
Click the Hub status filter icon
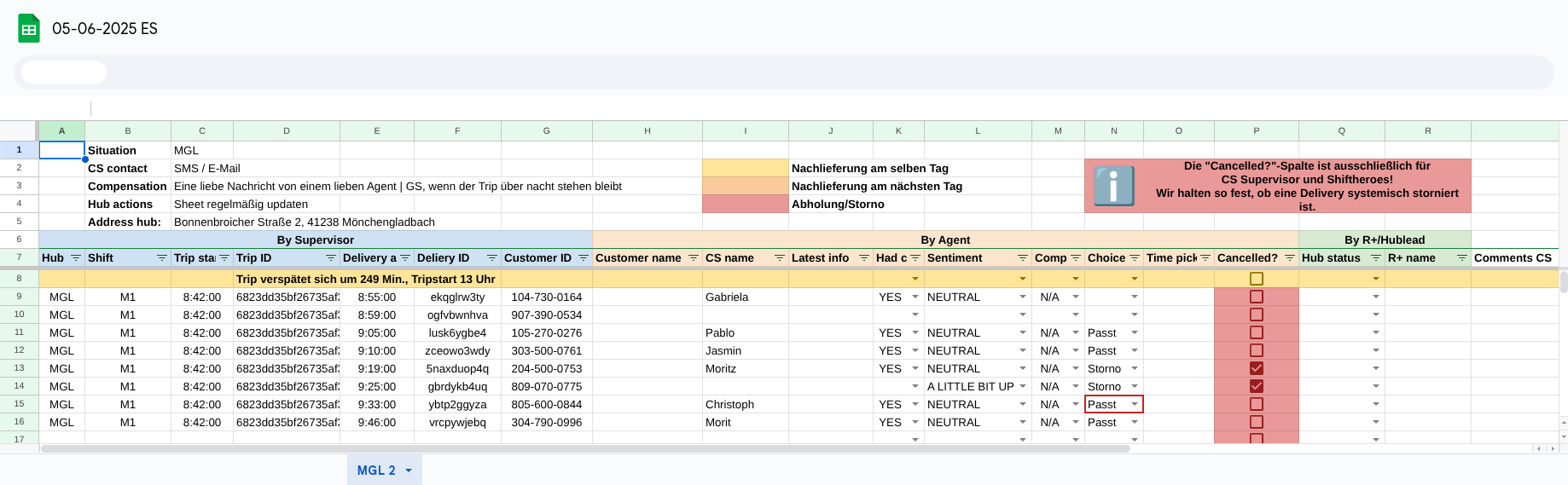pos(1375,258)
